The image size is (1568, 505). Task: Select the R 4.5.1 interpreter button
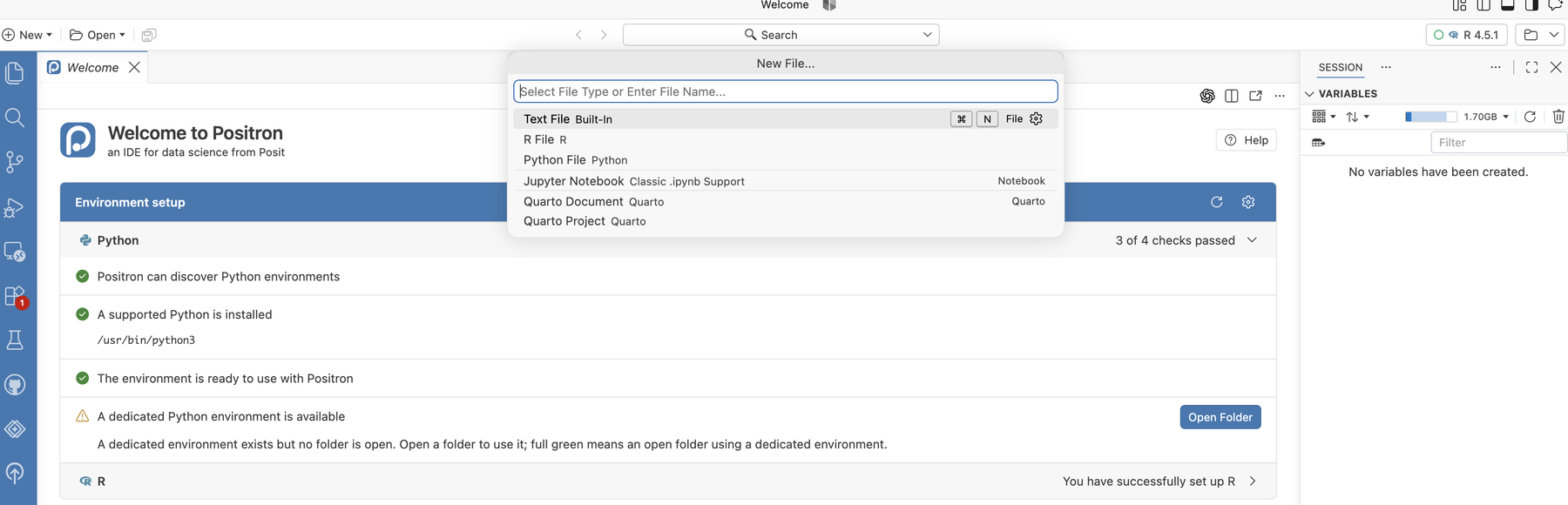[1466, 35]
